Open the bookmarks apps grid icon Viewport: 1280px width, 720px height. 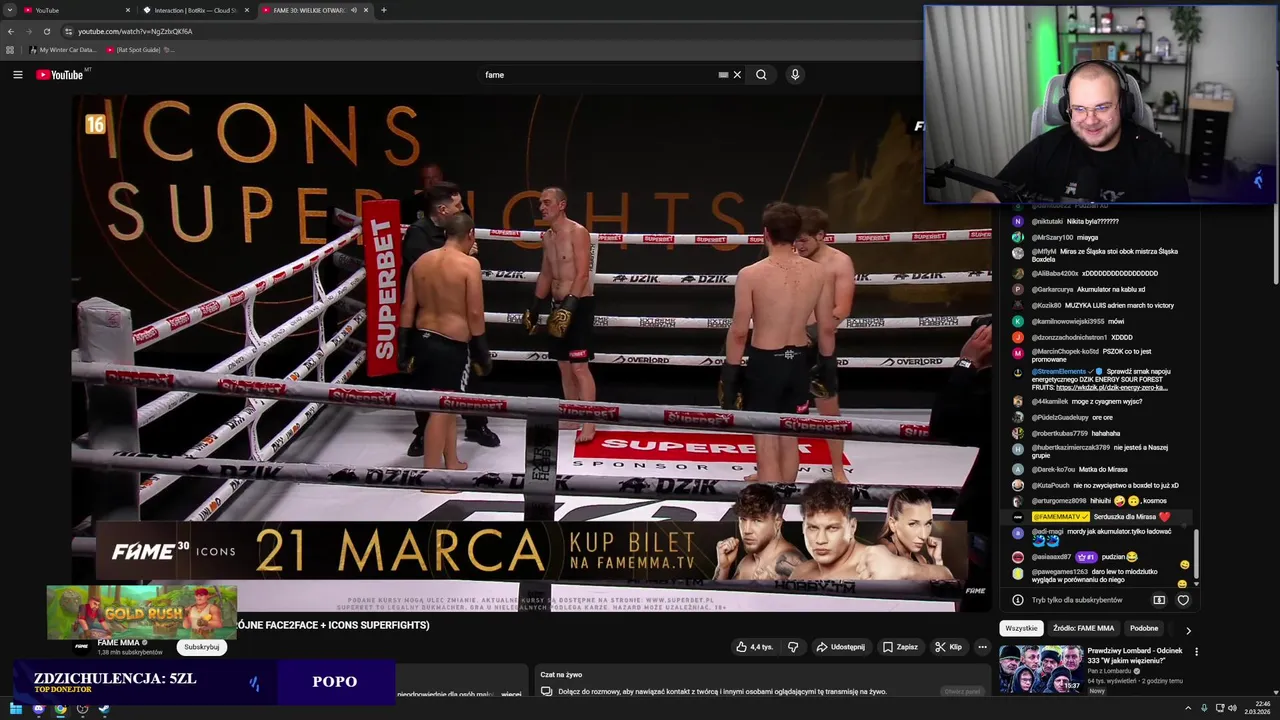click(x=10, y=49)
